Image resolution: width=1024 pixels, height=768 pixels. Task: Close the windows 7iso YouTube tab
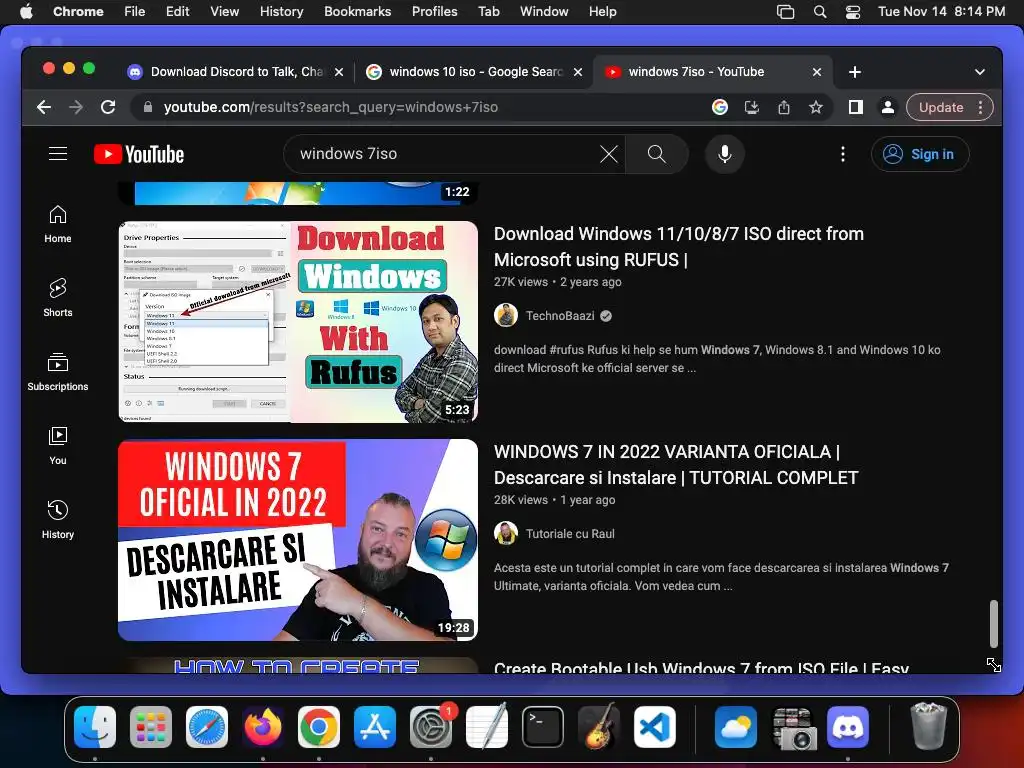pos(817,72)
